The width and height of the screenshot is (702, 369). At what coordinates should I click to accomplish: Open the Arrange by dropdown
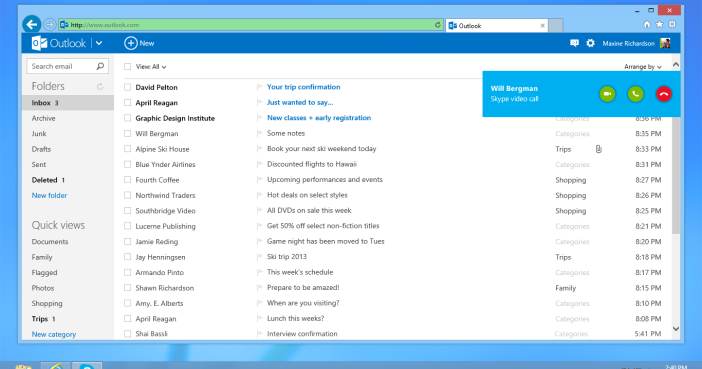(x=643, y=67)
